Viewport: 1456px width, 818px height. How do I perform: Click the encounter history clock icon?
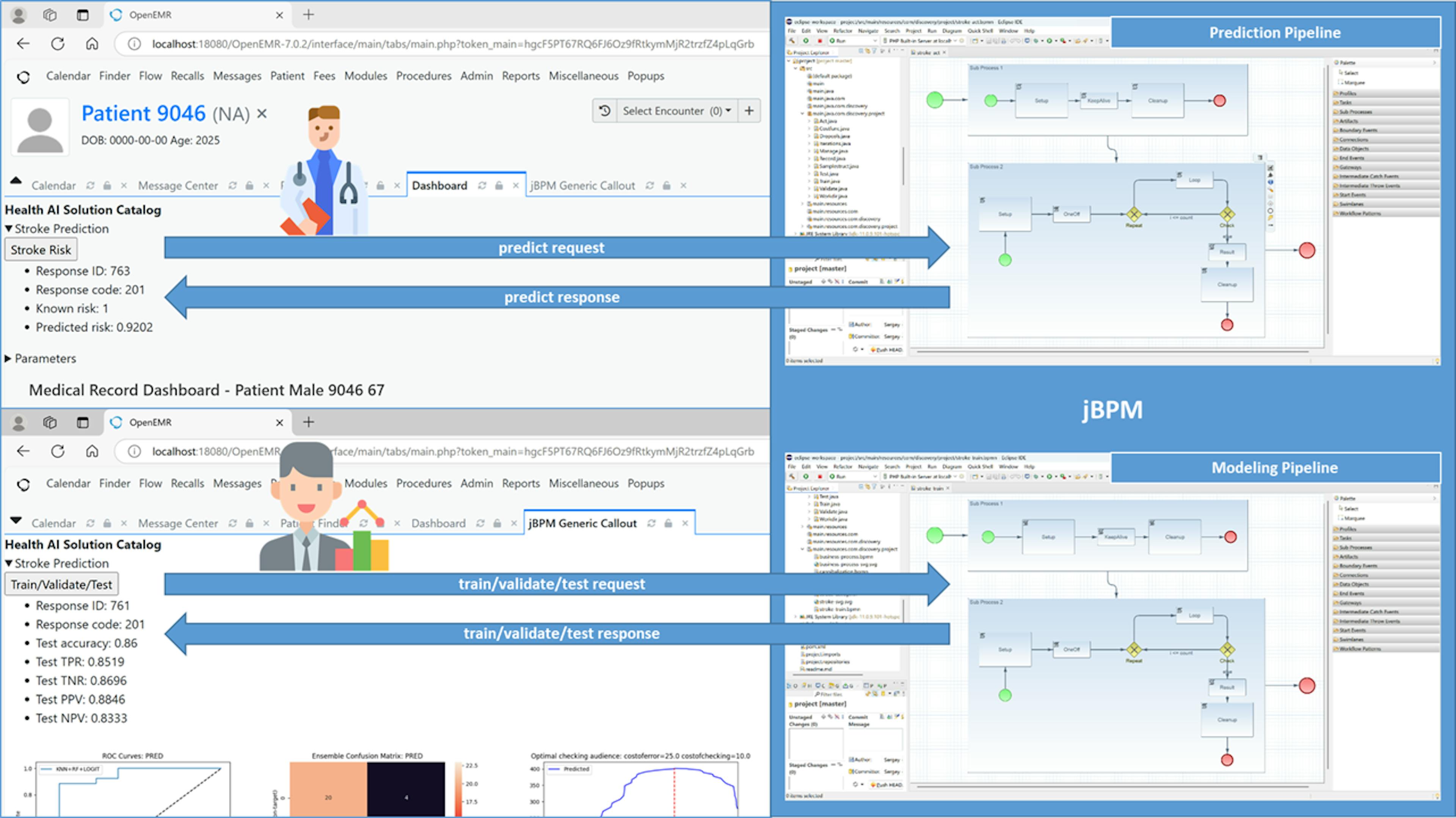[x=604, y=111]
